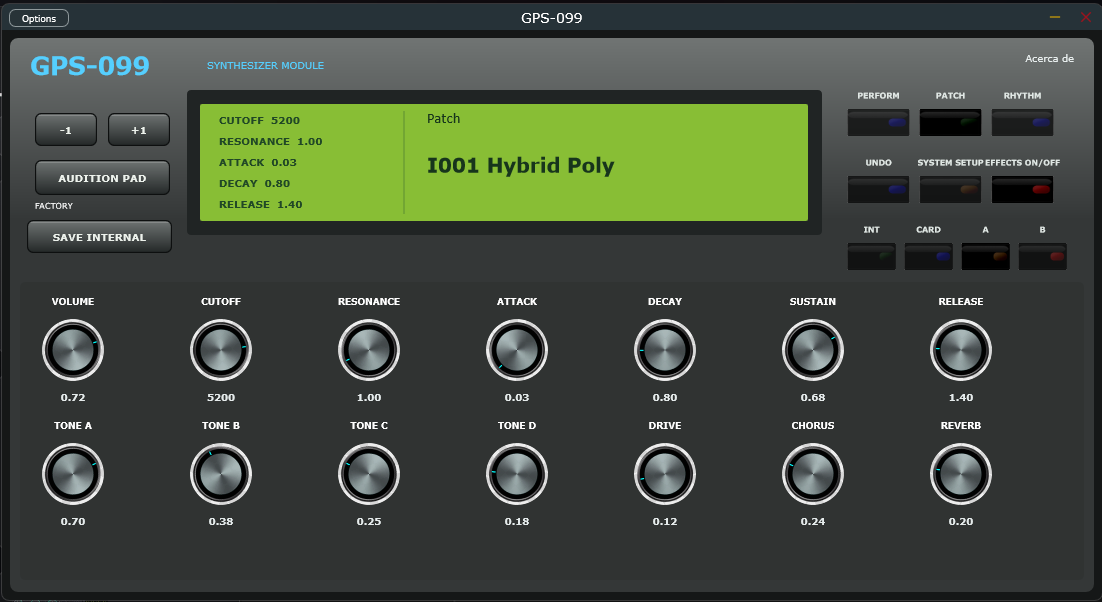The width and height of the screenshot is (1102, 602).
Task: Activate the SYSTEM SETUP button
Action: [x=950, y=190]
